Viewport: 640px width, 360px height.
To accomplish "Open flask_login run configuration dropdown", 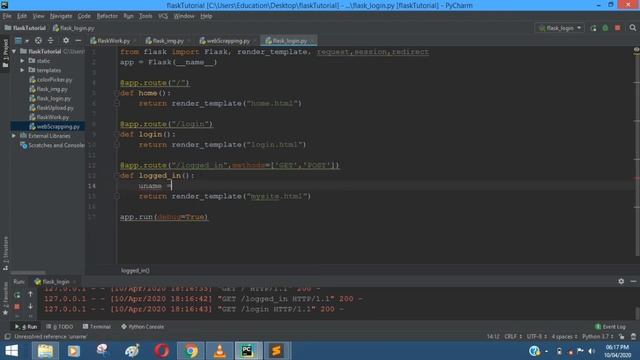I will 560,28.
